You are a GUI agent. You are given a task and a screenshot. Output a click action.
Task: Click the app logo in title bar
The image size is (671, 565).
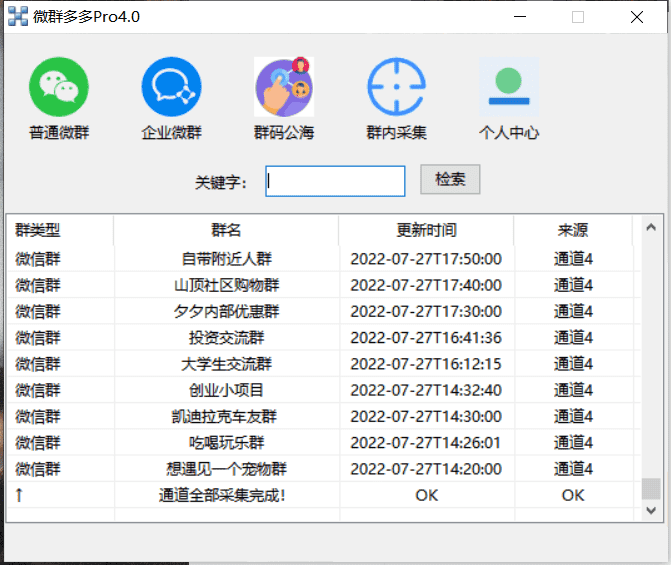17,17
